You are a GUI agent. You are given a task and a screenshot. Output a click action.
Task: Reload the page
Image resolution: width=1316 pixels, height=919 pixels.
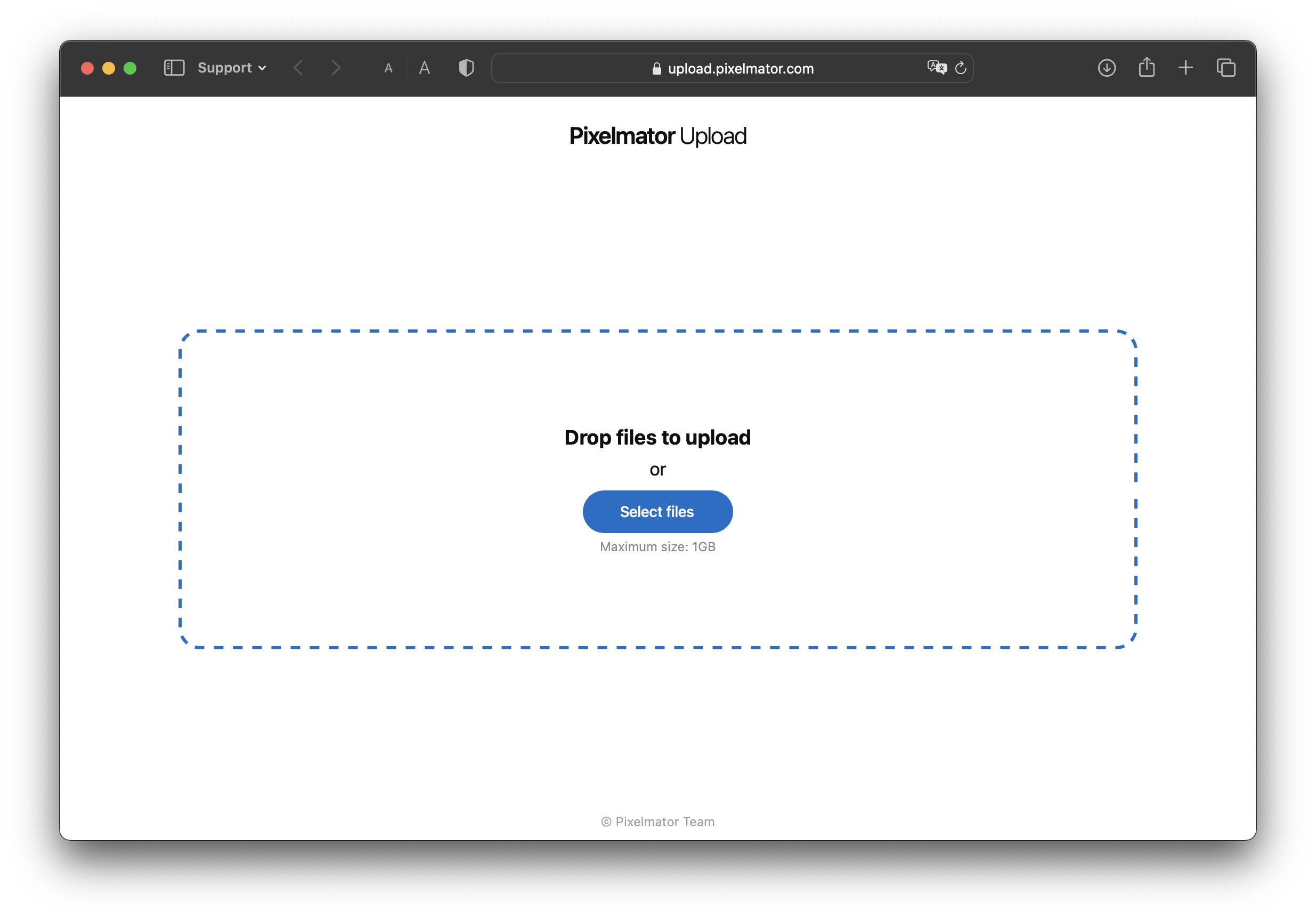point(961,68)
